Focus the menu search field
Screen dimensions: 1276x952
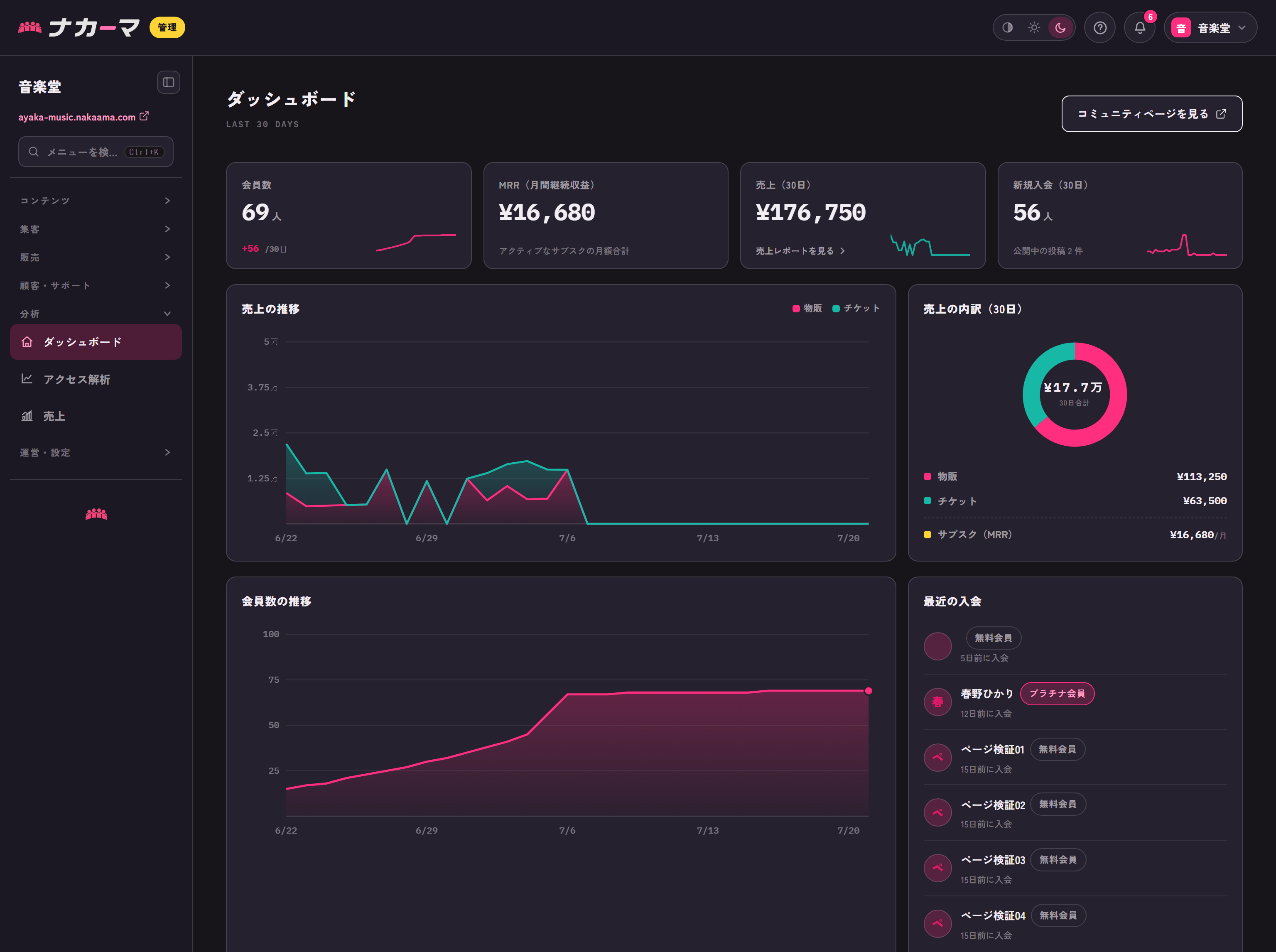coord(96,152)
